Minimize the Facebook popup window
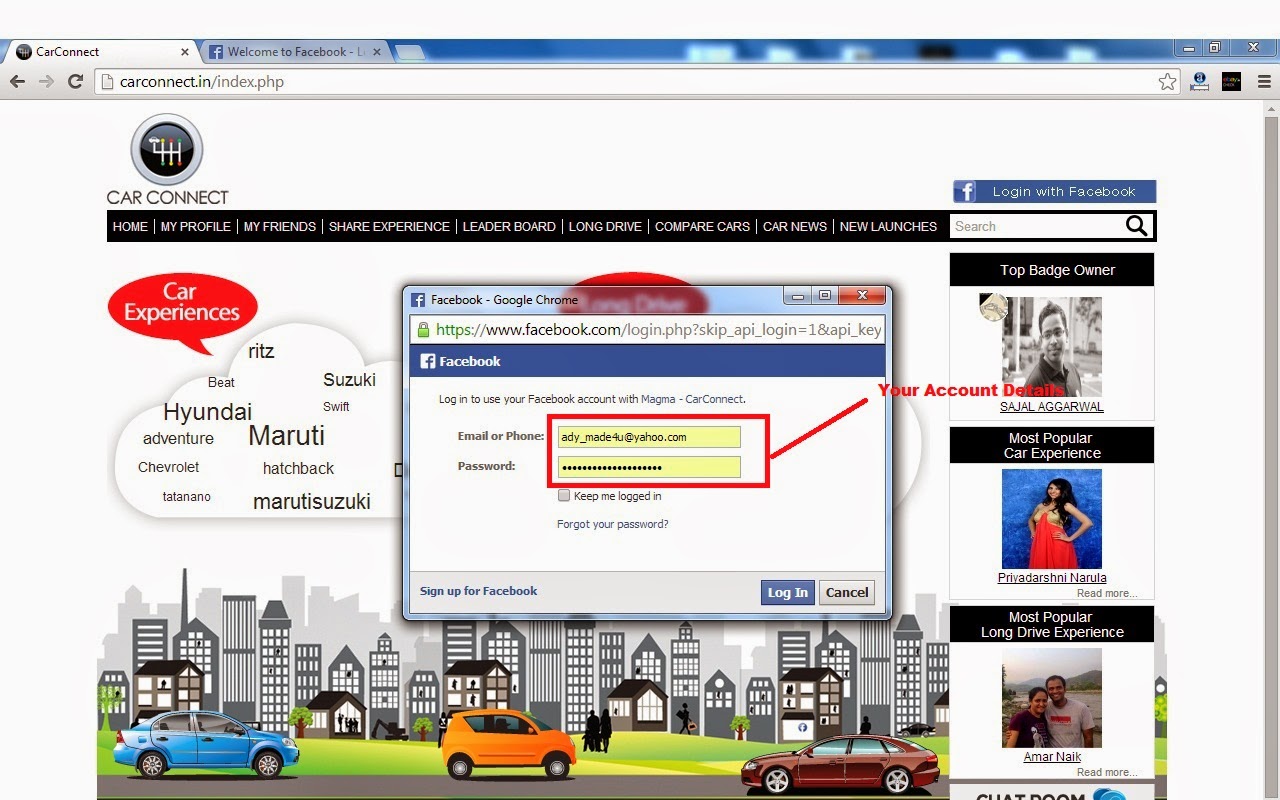Image resolution: width=1280 pixels, height=800 pixels. [x=798, y=296]
